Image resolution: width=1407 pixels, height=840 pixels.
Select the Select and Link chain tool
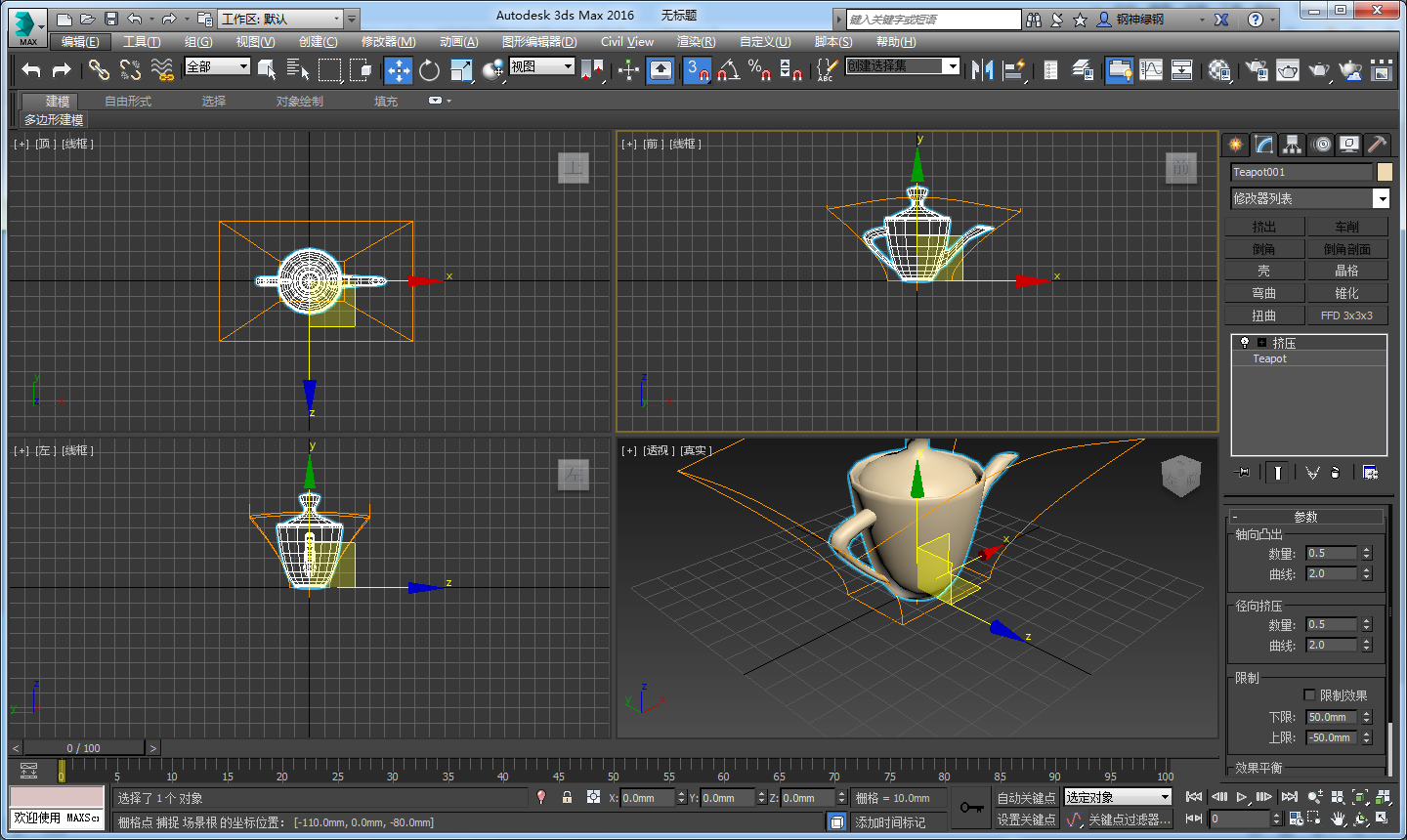tap(99, 69)
